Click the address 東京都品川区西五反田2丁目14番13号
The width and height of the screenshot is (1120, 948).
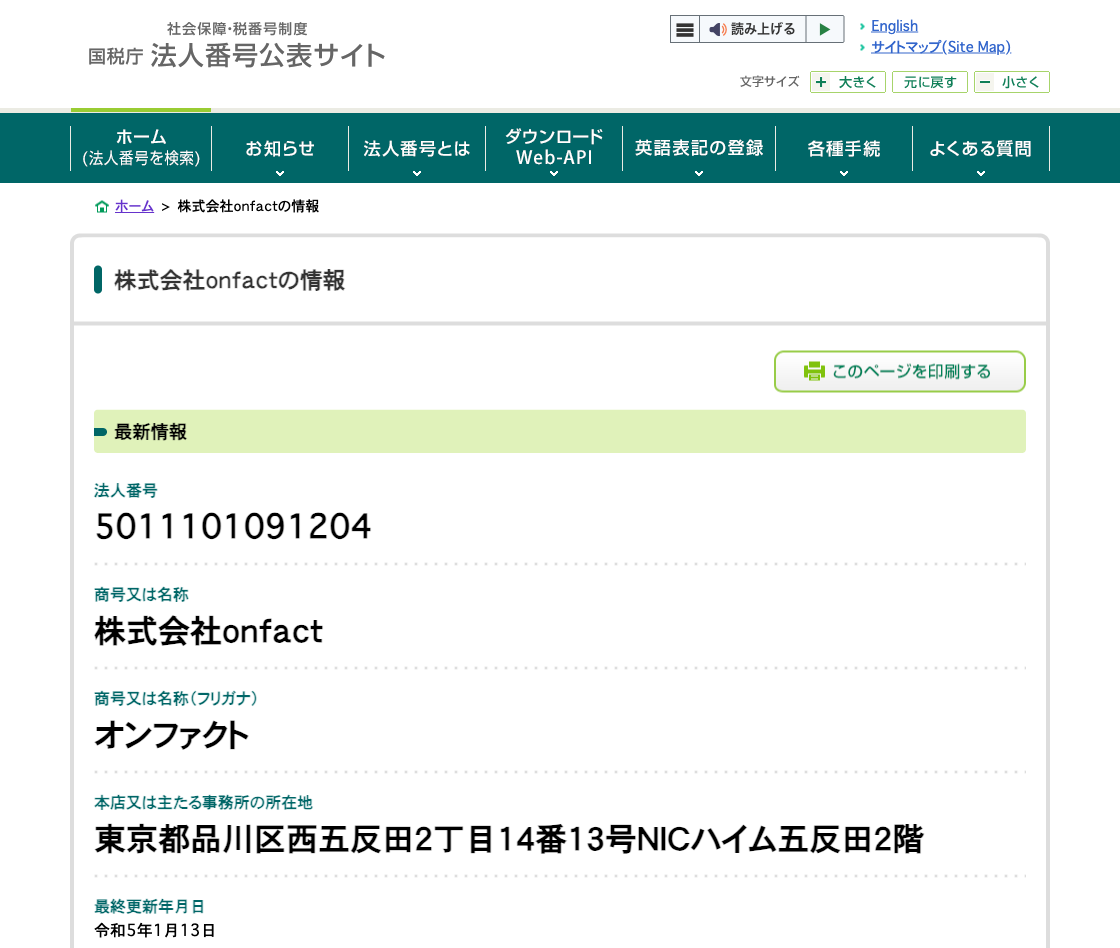(365, 839)
